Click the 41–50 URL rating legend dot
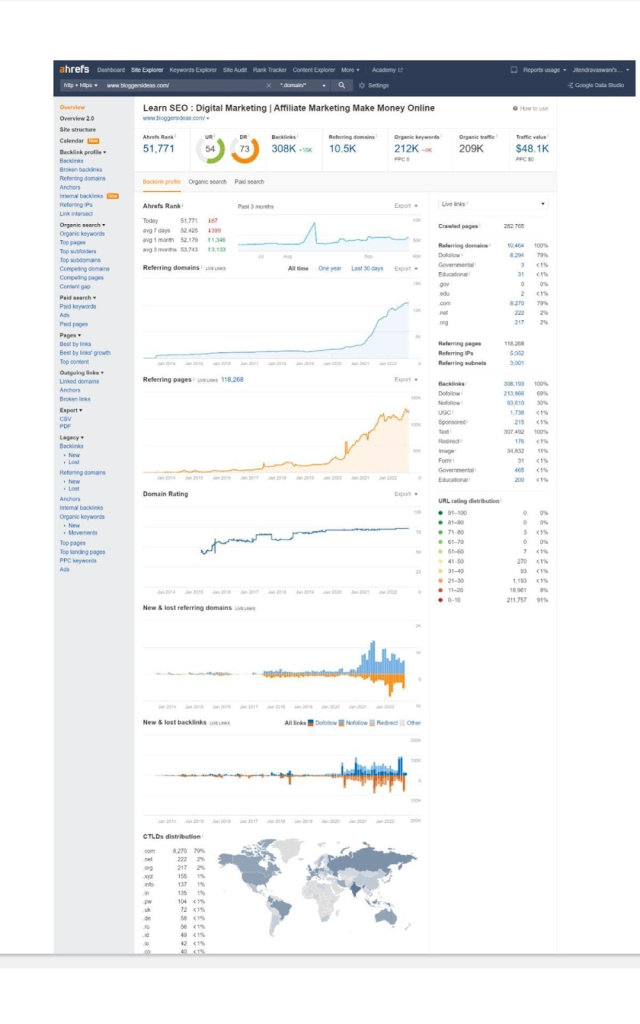 441,561
